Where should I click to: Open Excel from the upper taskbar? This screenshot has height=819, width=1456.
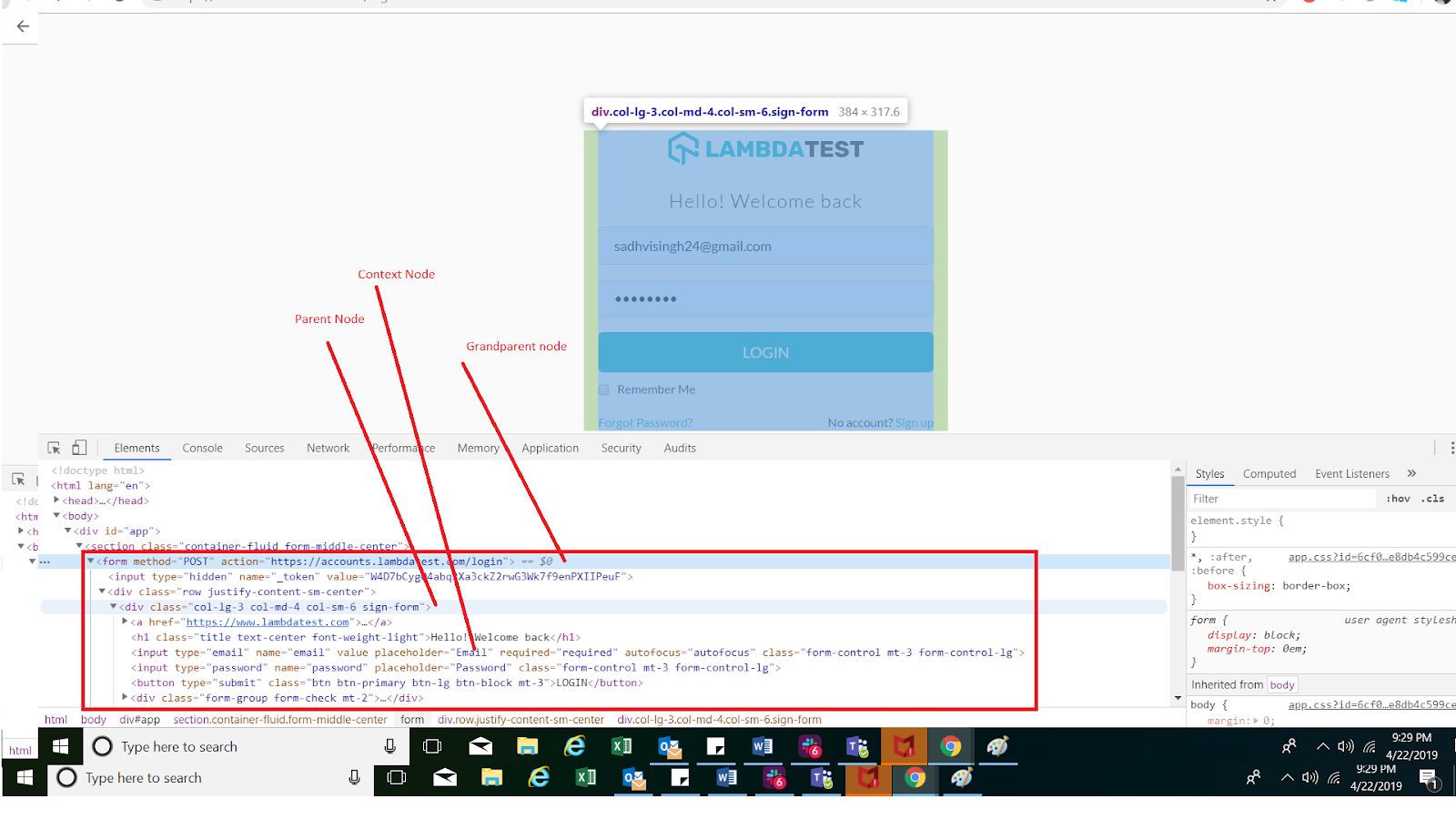pos(622,746)
